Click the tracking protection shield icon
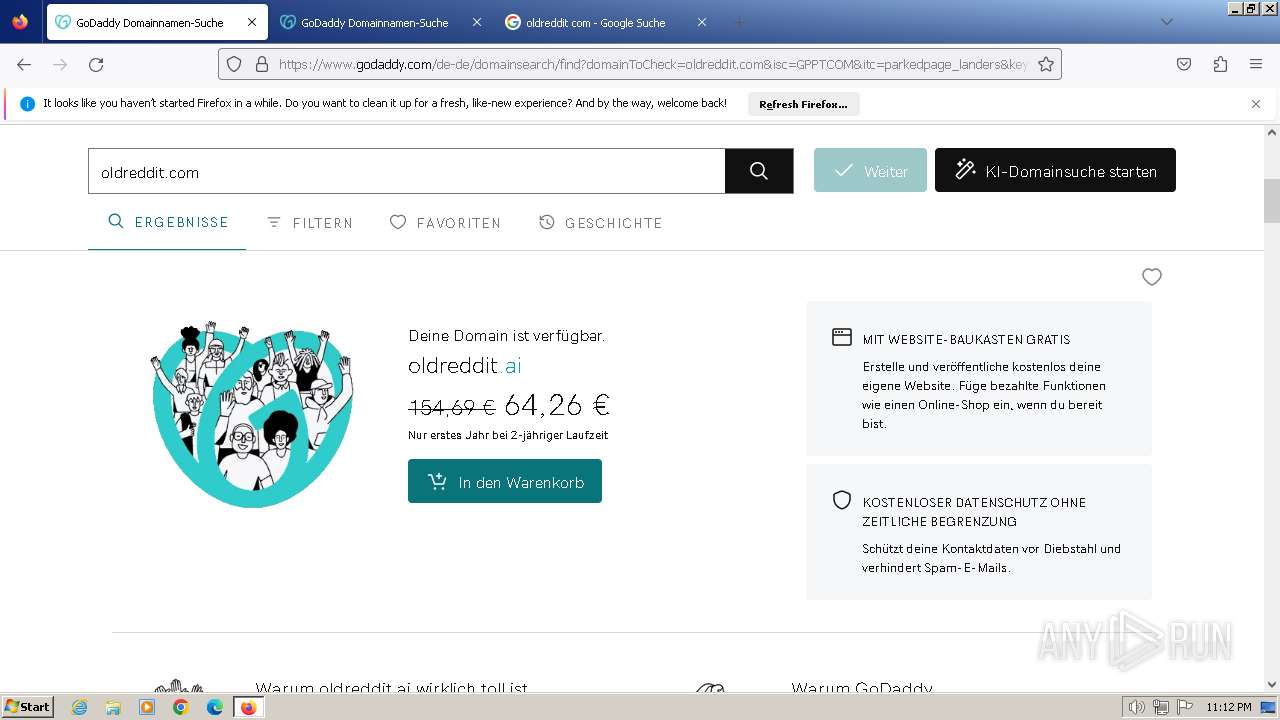 tap(234, 64)
